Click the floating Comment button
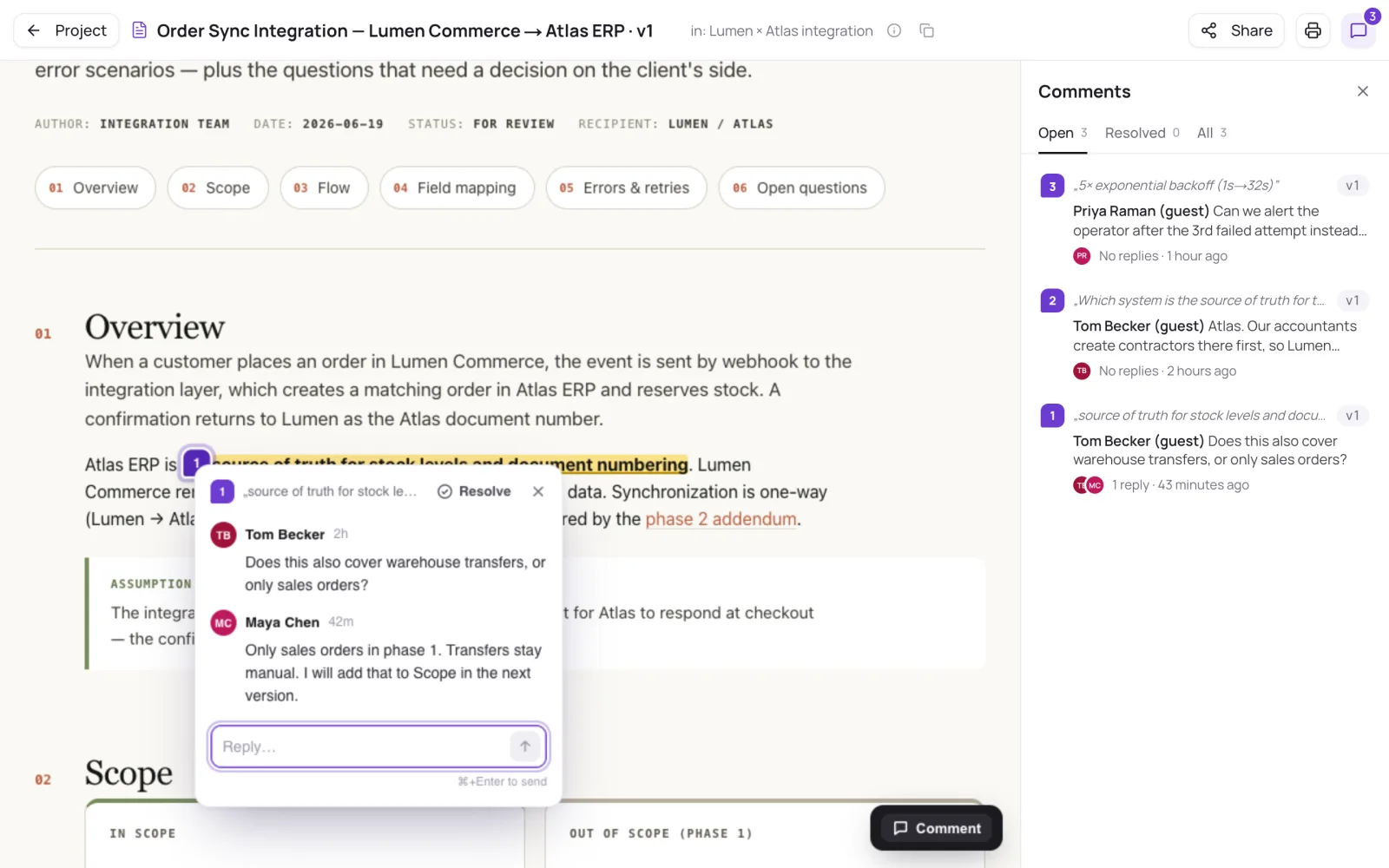The height and width of the screenshot is (868, 1389). point(936,828)
